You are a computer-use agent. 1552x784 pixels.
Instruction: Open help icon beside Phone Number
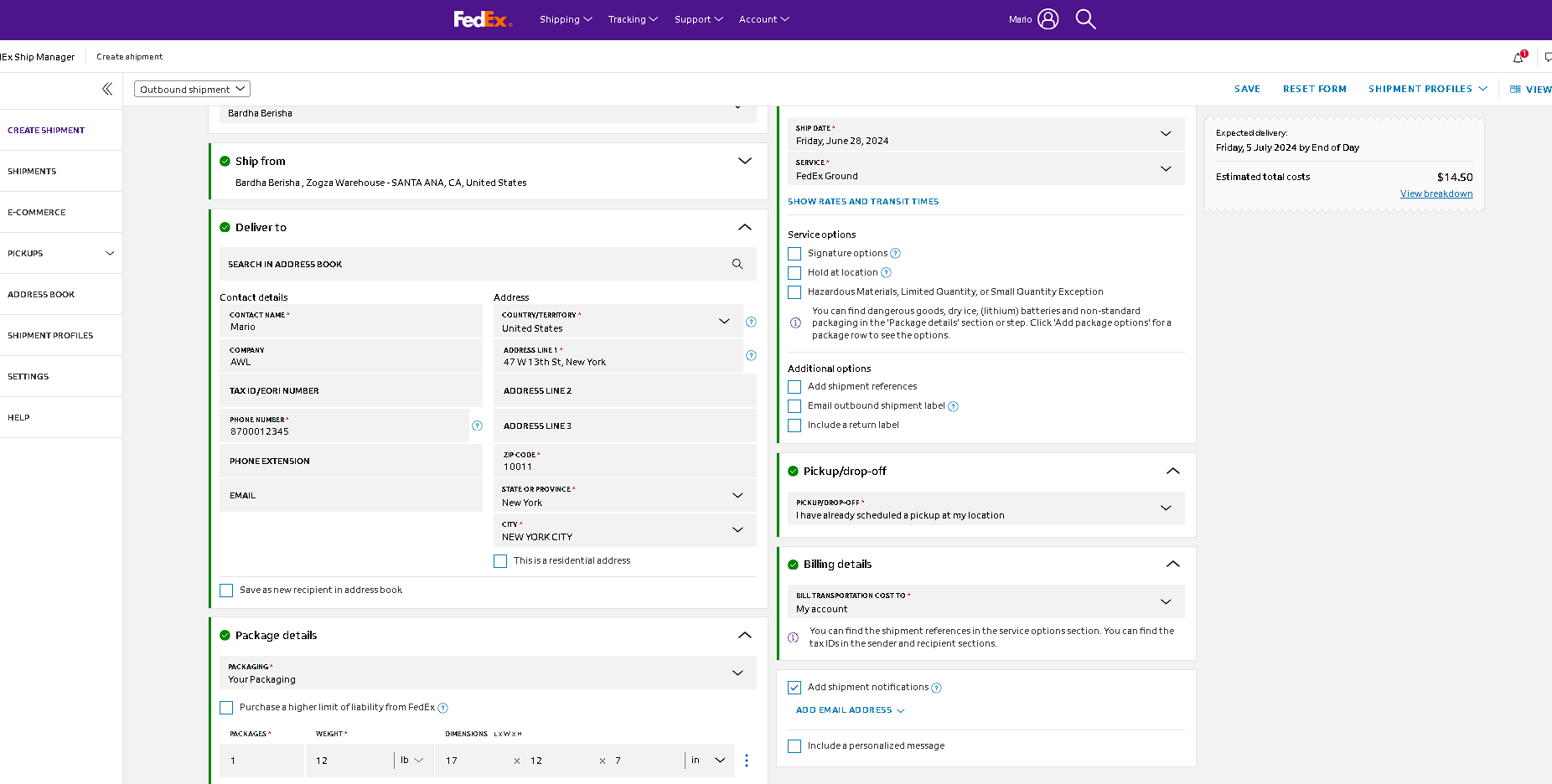[x=477, y=426]
